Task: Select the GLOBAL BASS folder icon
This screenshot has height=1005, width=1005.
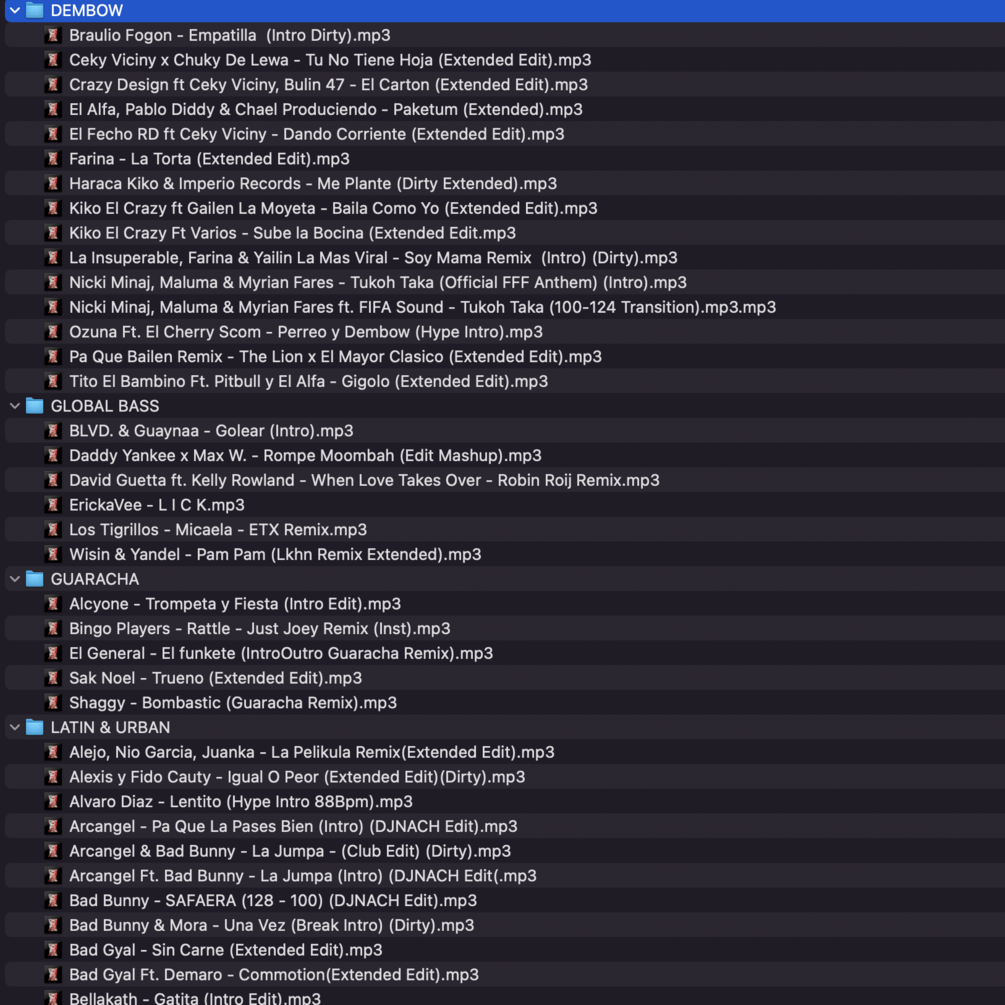Action: tap(35, 406)
